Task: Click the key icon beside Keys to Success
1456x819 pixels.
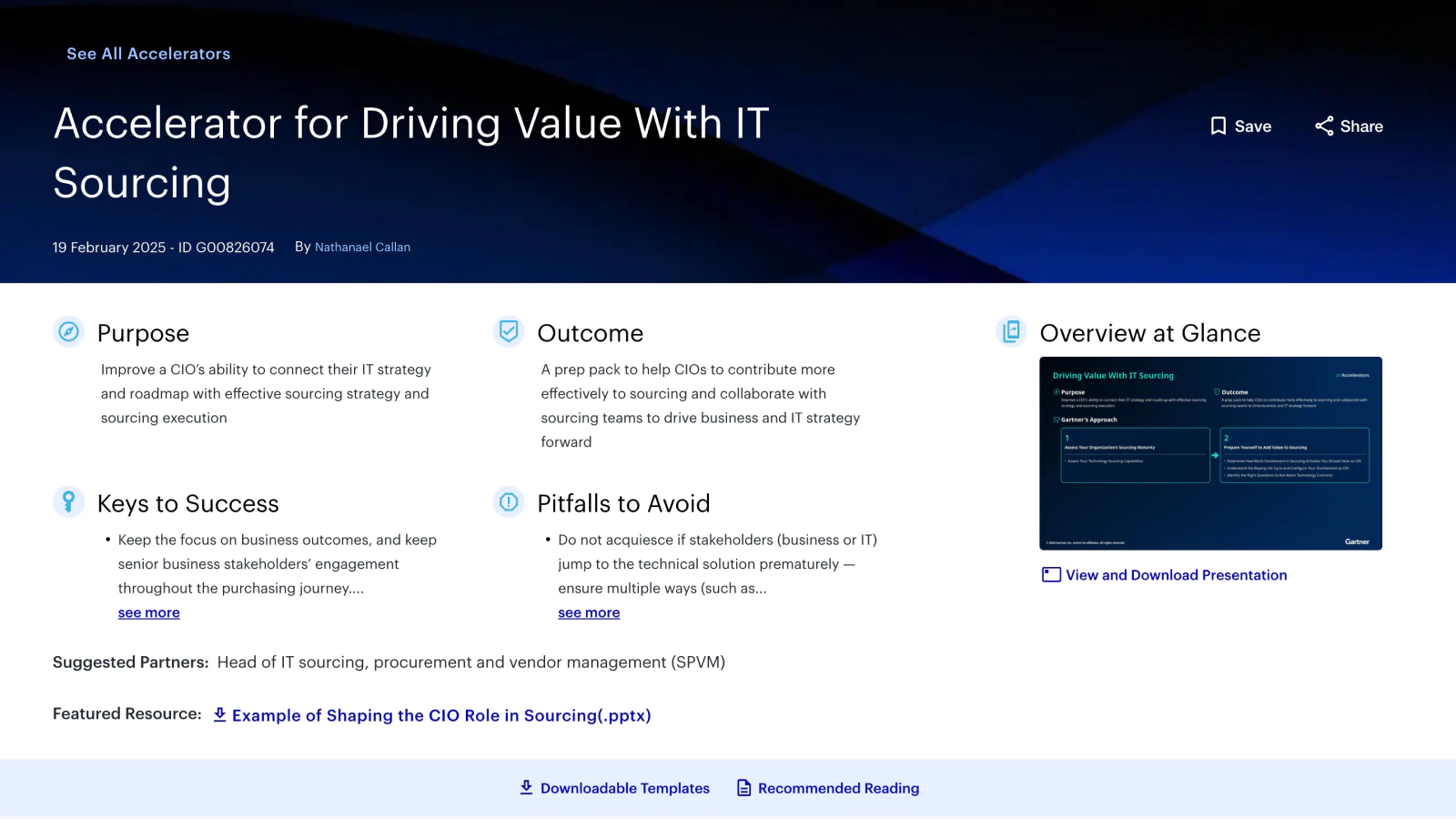Action: click(67, 501)
